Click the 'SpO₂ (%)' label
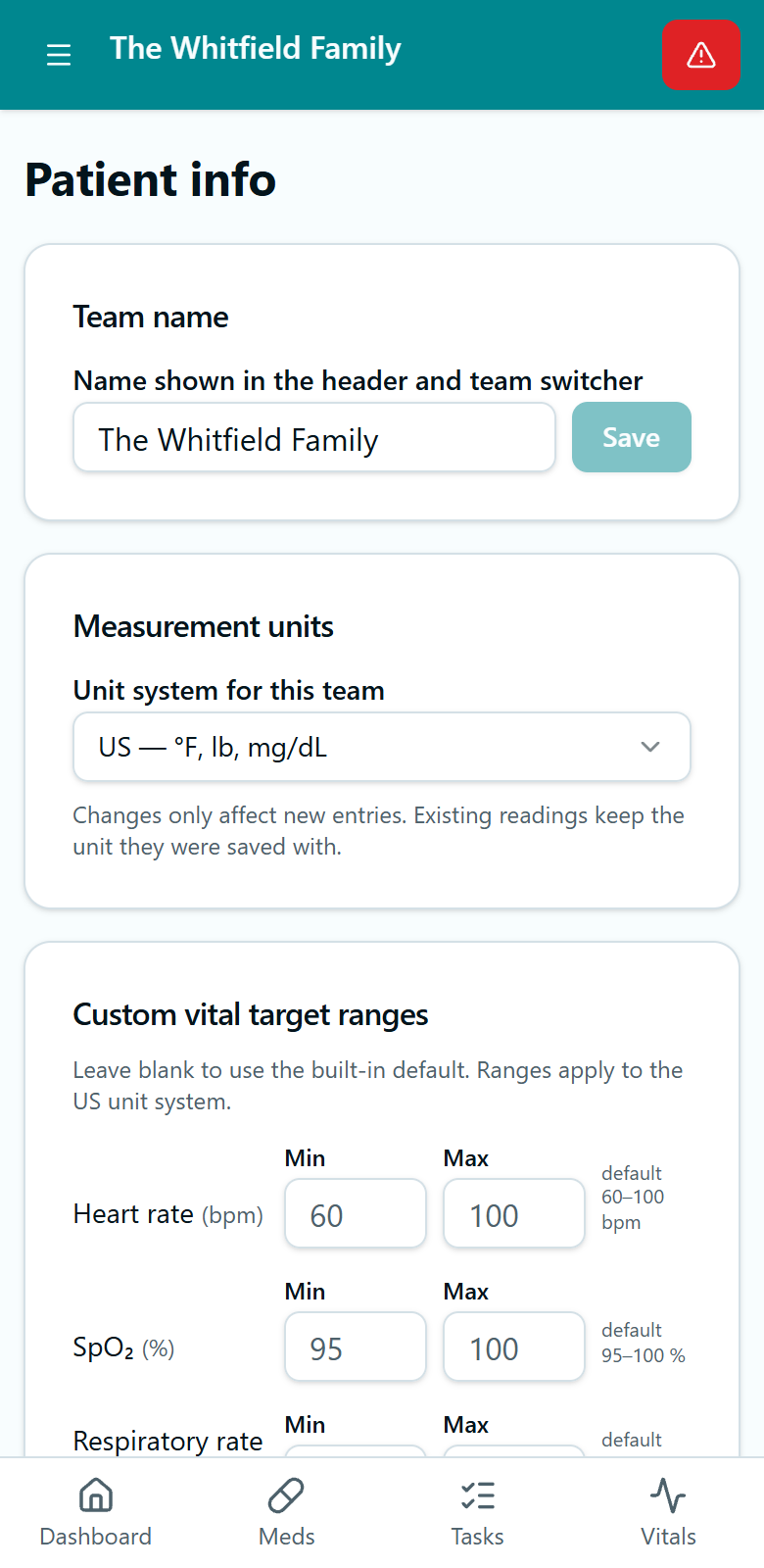The width and height of the screenshot is (764, 1568). click(x=124, y=1347)
